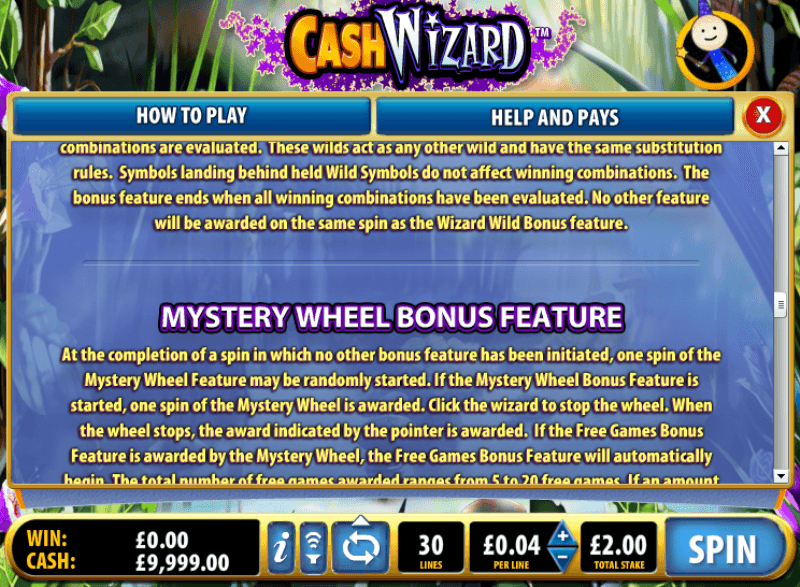Click the wizard character icon
Screen dimensions: 800x587
pyautogui.click(x=714, y=47)
